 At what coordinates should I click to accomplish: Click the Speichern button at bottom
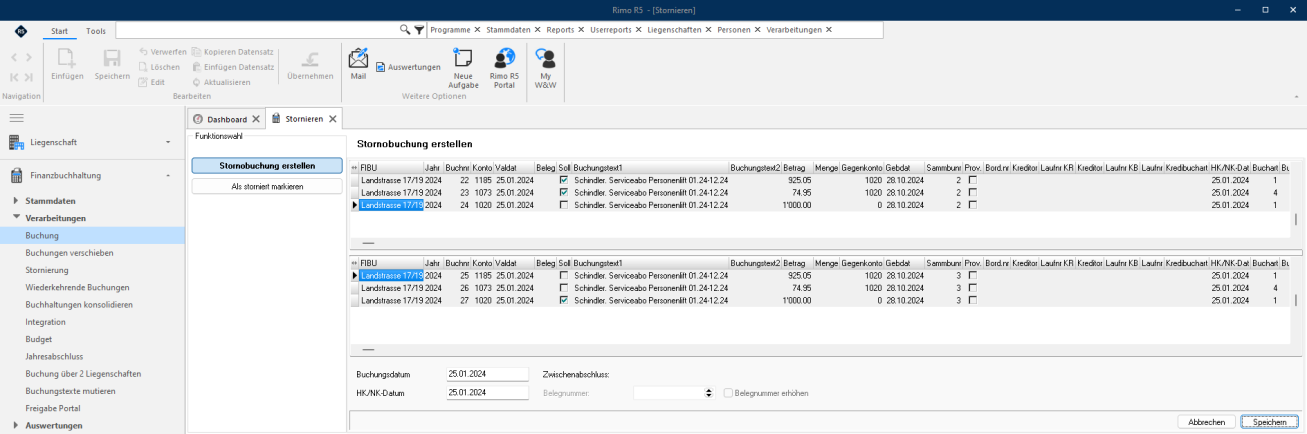(x=1269, y=422)
